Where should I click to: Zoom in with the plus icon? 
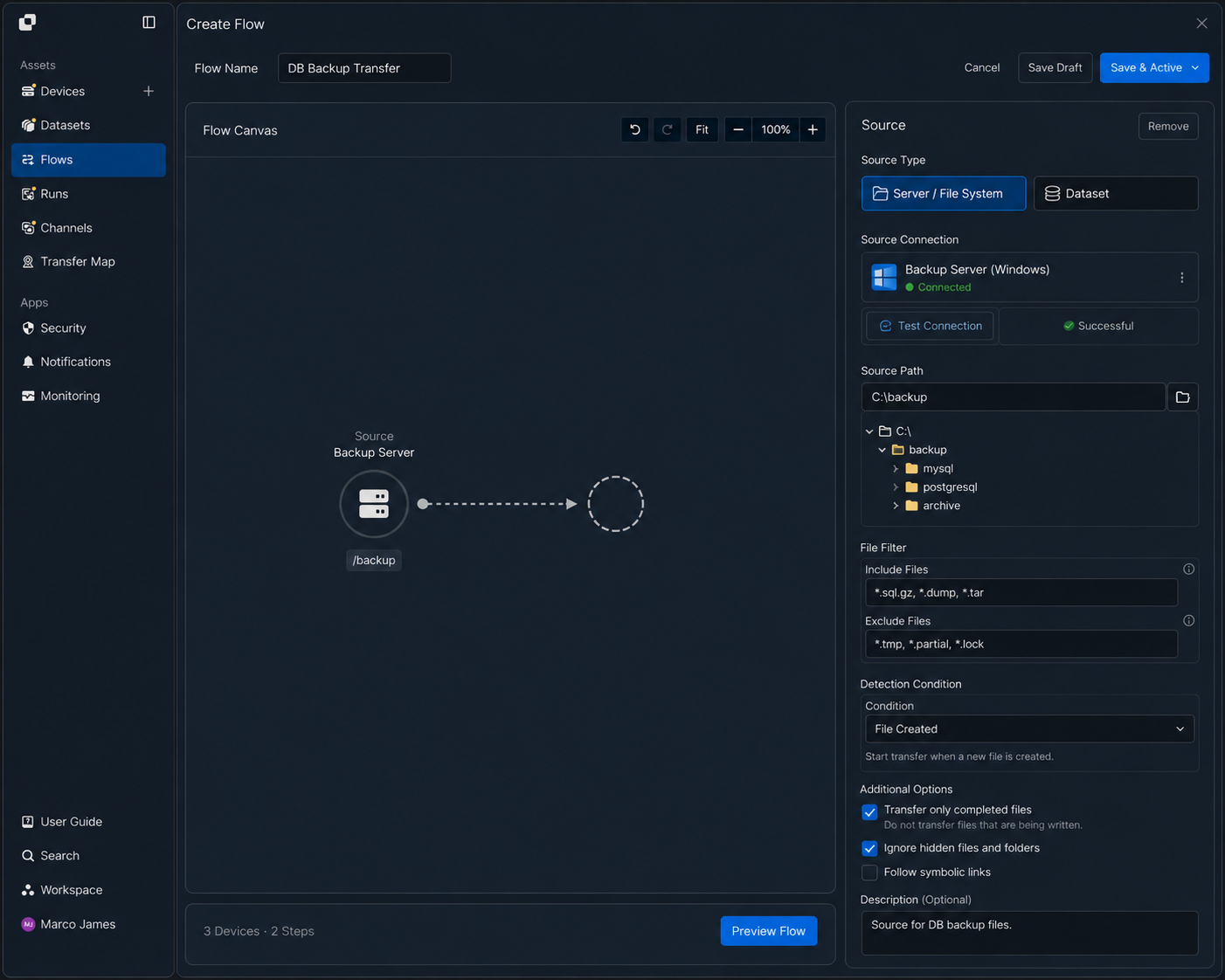point(813,129)
